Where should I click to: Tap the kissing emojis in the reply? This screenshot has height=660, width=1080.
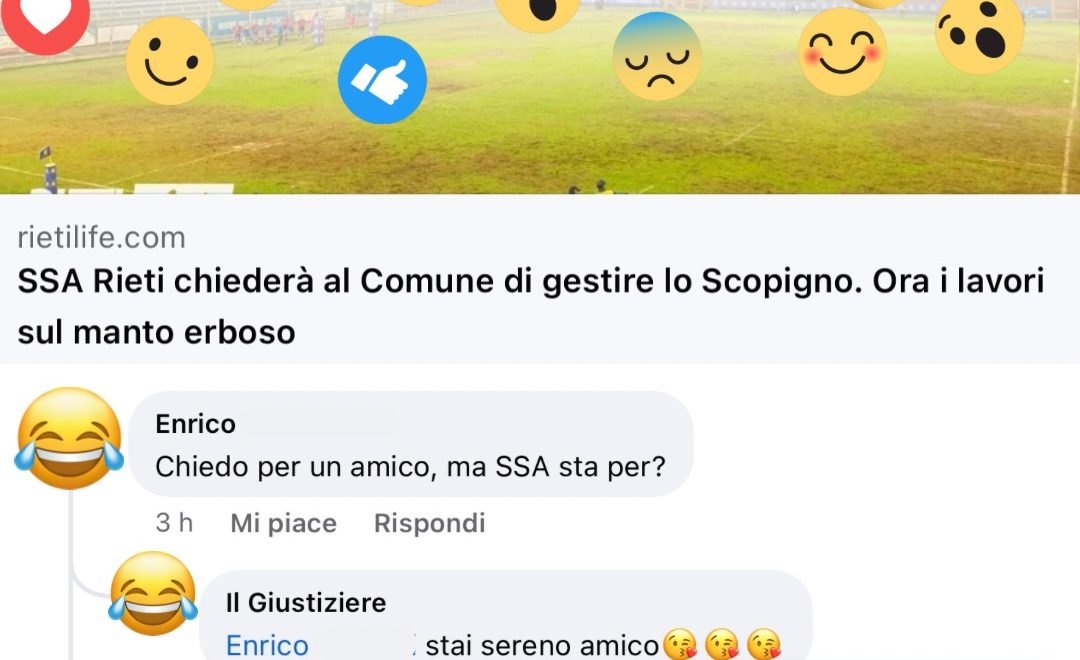tap(722, 645)
